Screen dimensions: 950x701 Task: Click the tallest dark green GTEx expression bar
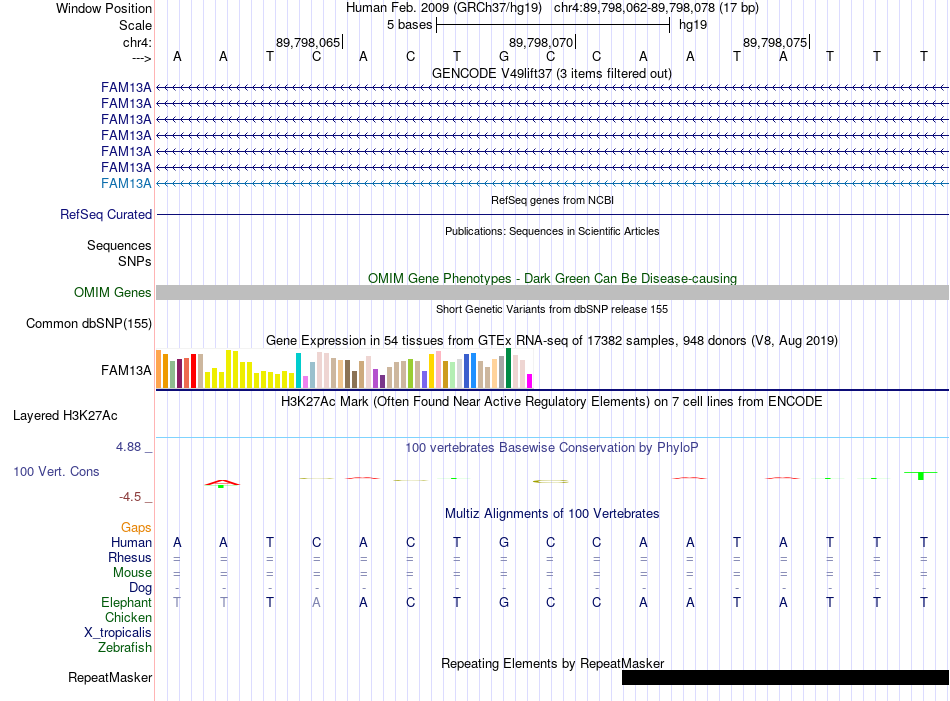[509, 368]
